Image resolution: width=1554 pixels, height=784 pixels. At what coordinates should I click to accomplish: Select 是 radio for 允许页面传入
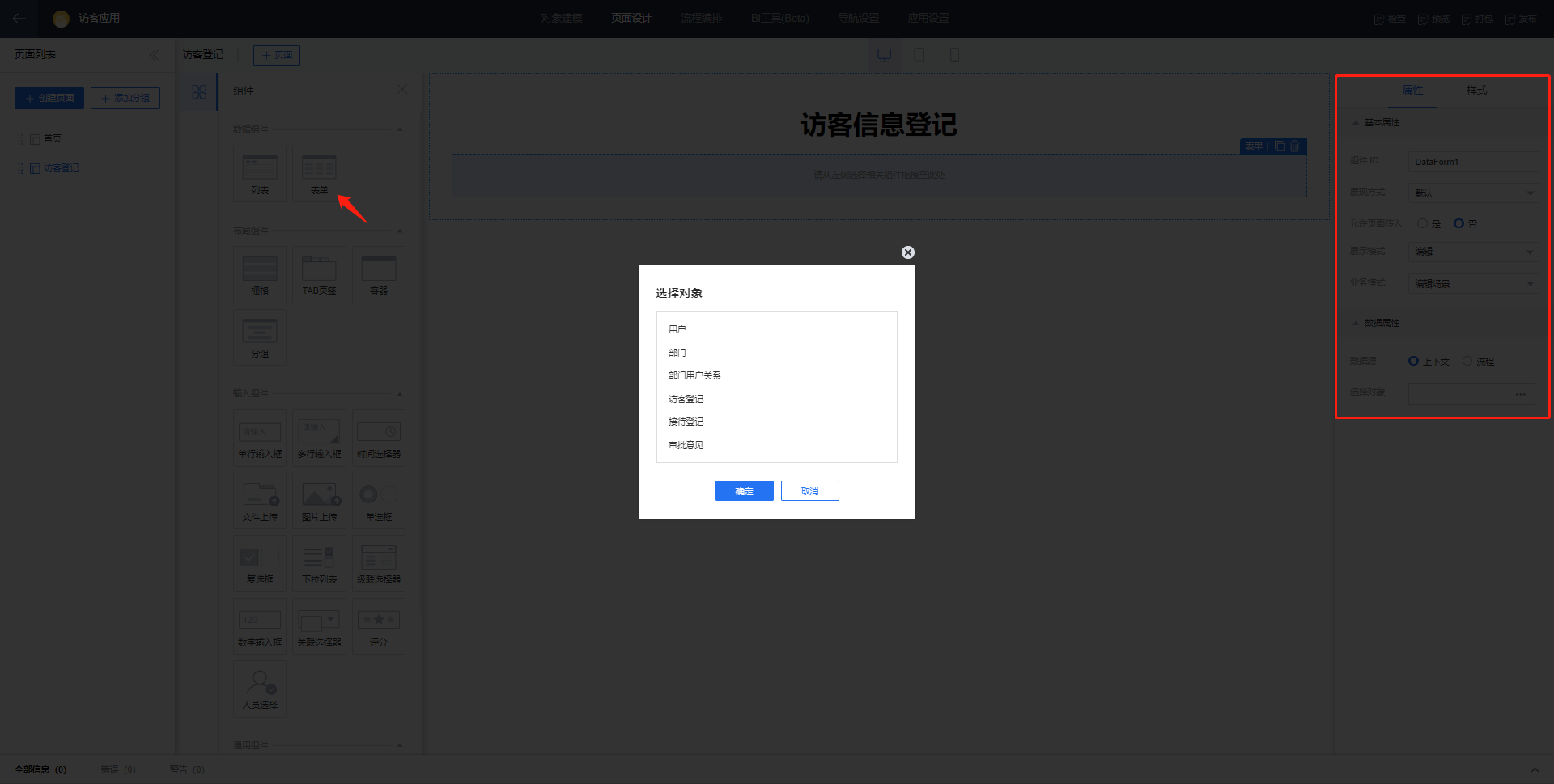point(1422,223)
